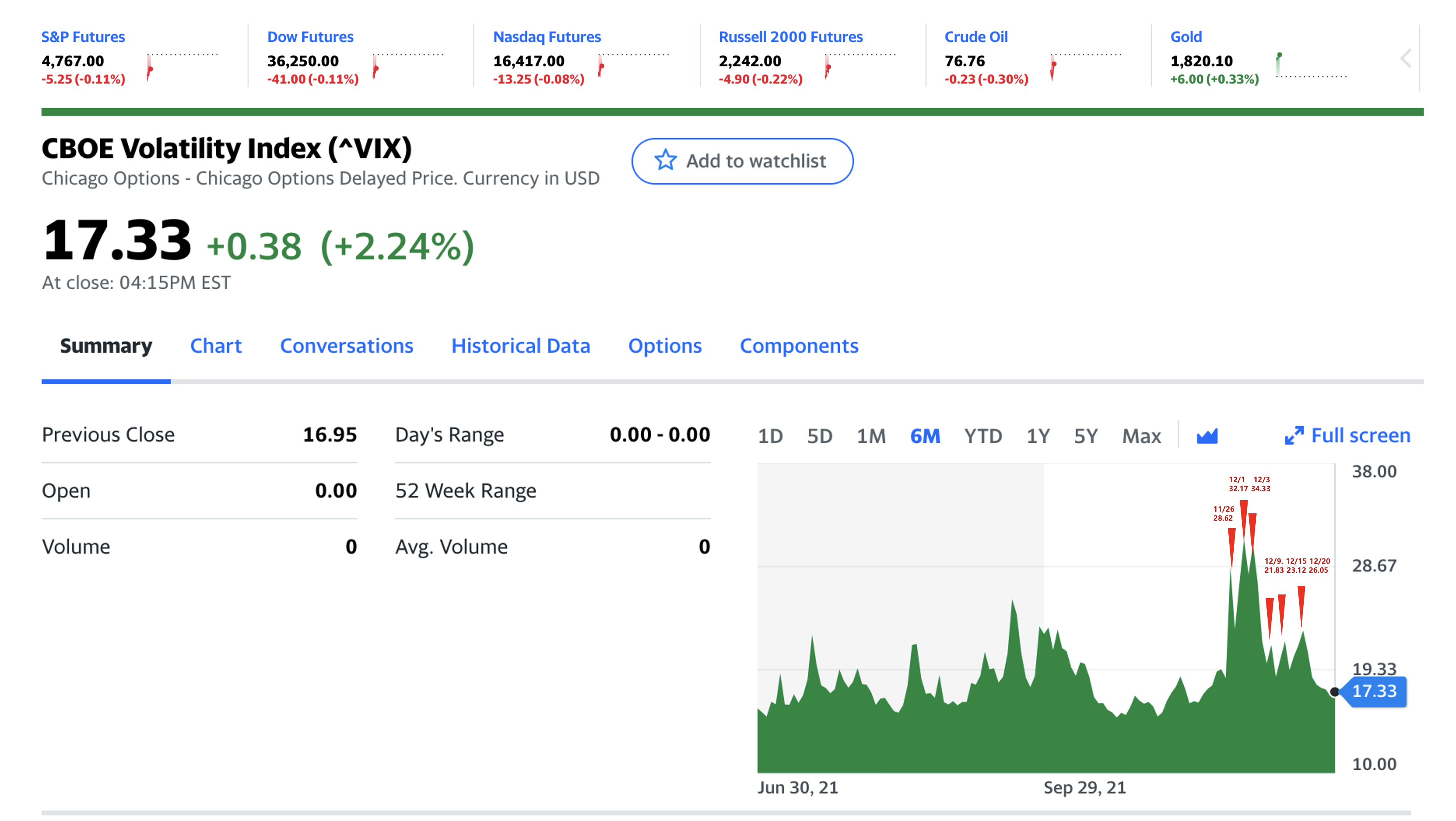This screenshot has height=821, width=1456.
Task: Click the market ticker carousel left chevron
Action: click(1406, 58)
